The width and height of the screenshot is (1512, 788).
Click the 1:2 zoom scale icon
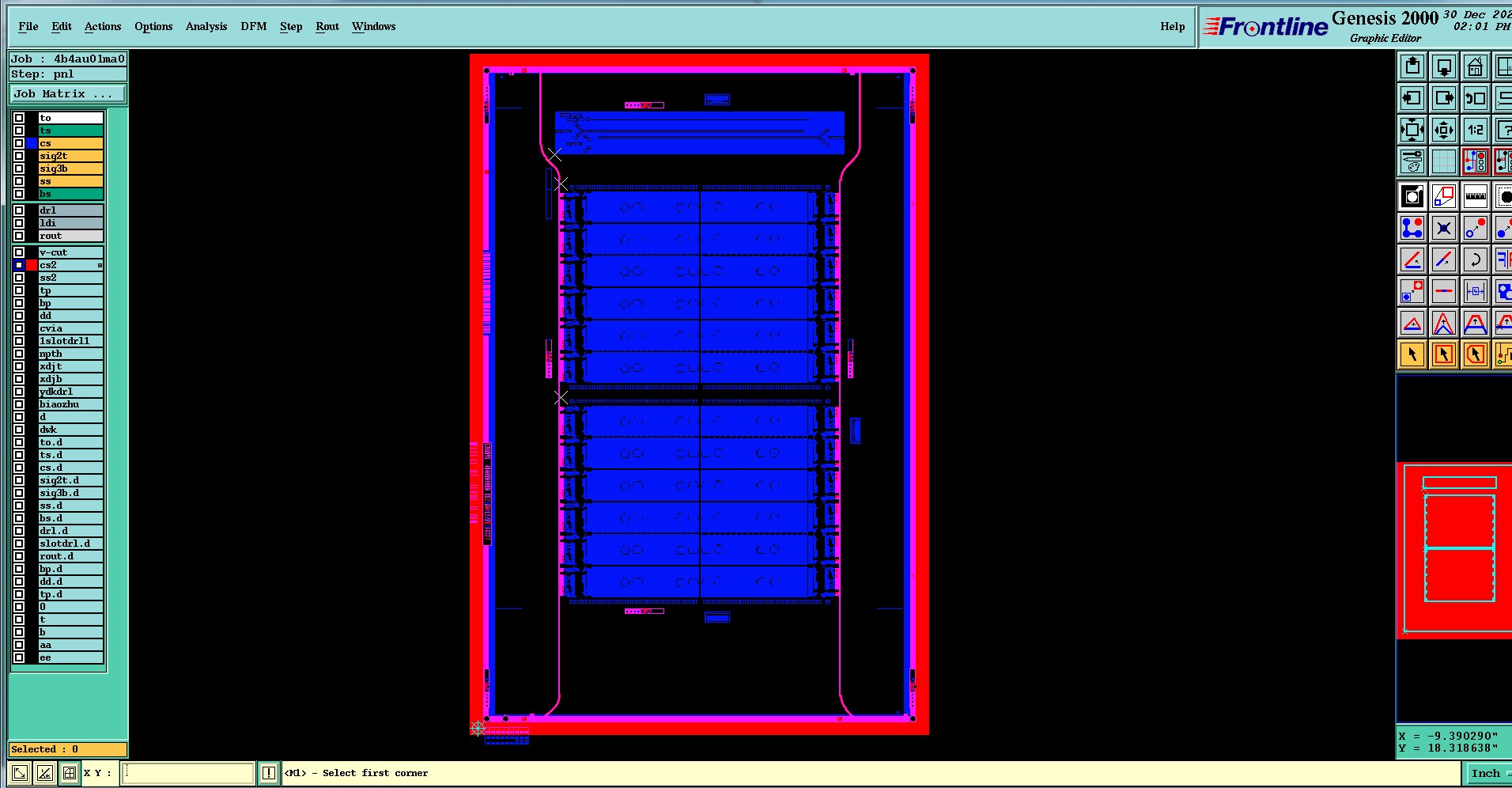pyautogui.click(x=1476, y=130)
